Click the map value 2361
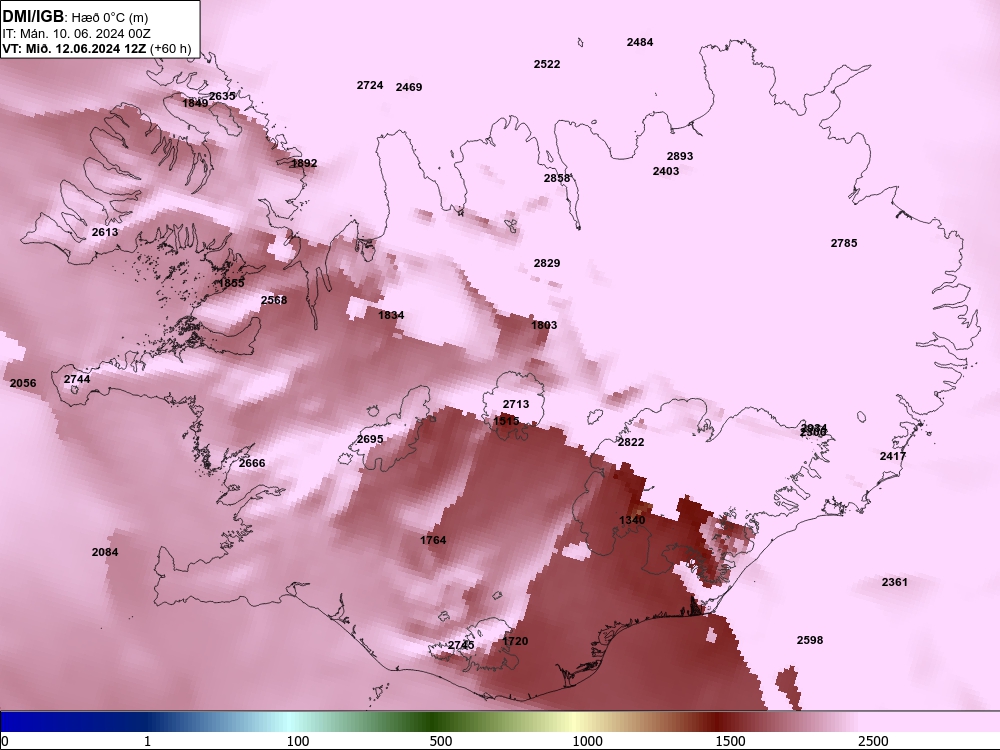The image size is (1000, 750). tap(894, 582)
